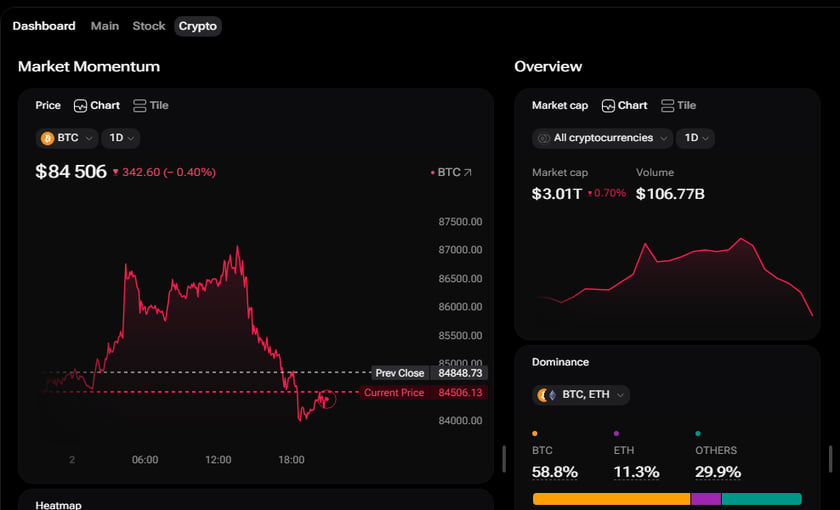Click the Prev Close label on the chart
The height and width of the screenshot is (510, 840).
pyautogui.click(x=400, y=373)
